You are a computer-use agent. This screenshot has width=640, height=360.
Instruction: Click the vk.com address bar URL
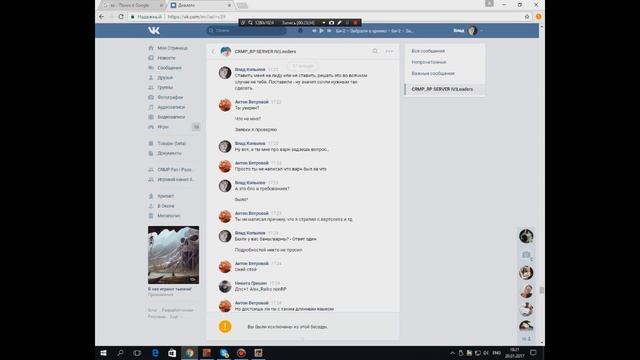197,17
